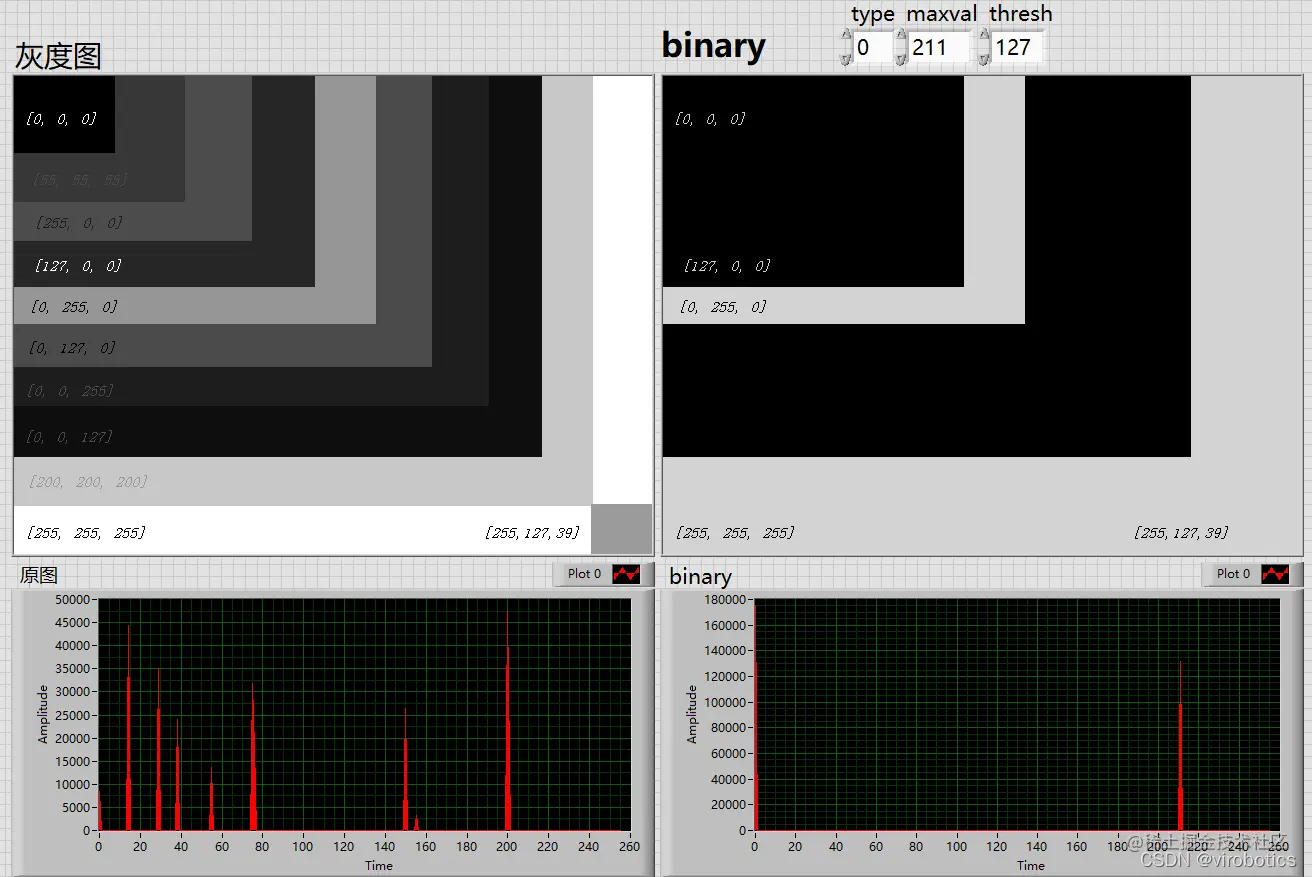Click [200, 200, 200] in the grayscale image
Screen dimensions: 1312x877
(x=88, y=482)
